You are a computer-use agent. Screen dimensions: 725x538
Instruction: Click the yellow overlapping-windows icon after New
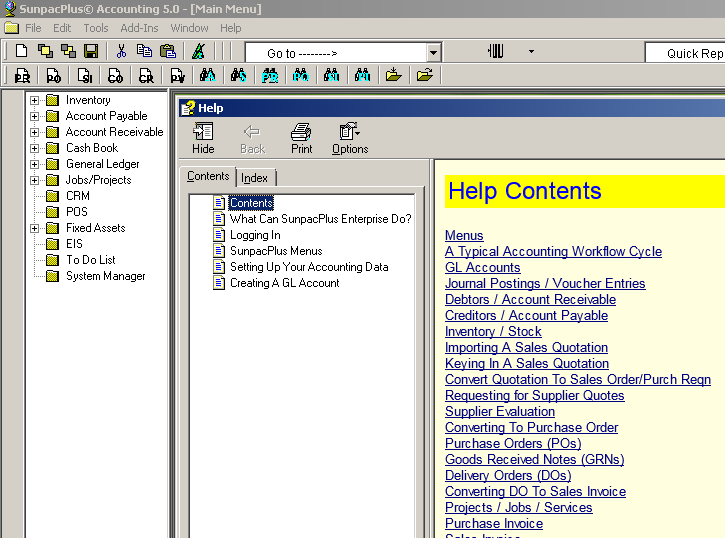[x=45, y=51]
